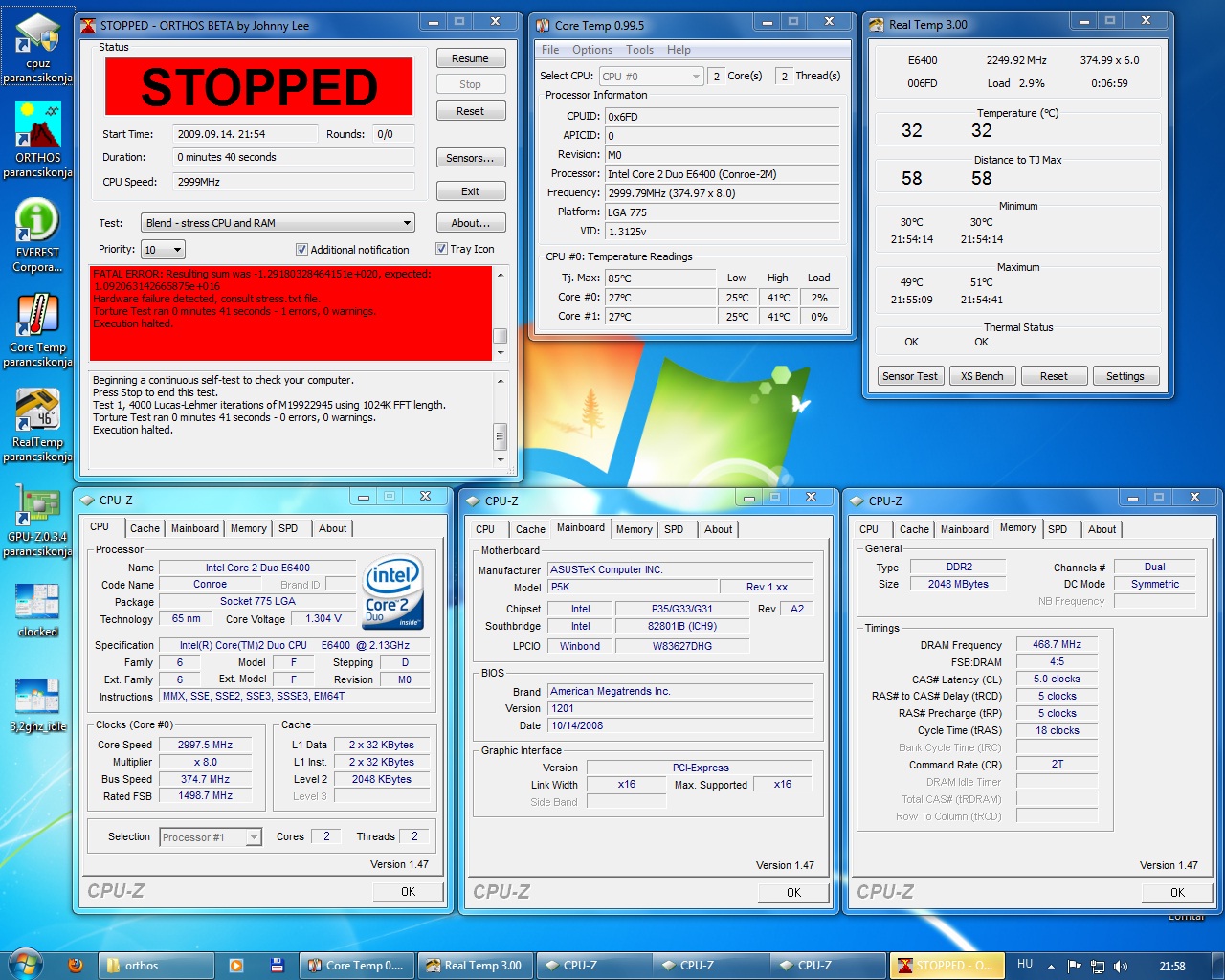Click OK in the Mainboard CPU-Z window
Screen dimensions: 1225x980
(793, 893)
